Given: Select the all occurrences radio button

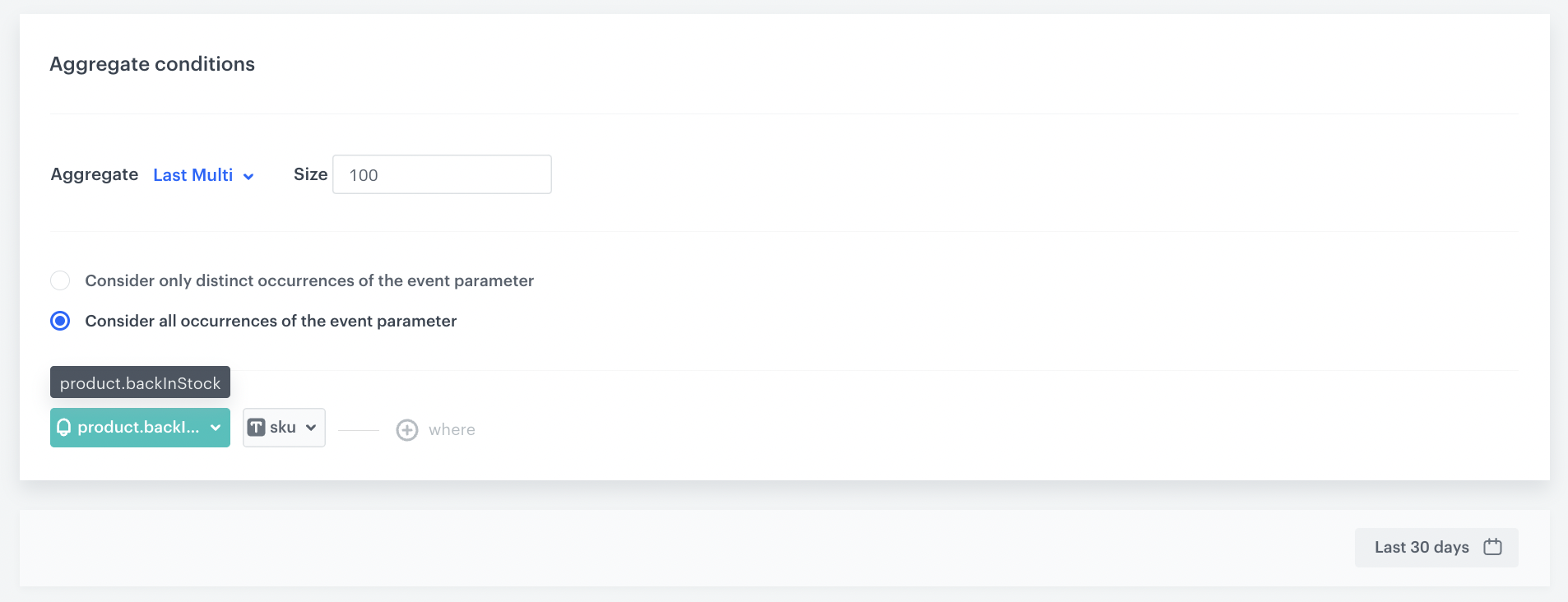Looking at the screenshot, I should click(x=60, y=321).
